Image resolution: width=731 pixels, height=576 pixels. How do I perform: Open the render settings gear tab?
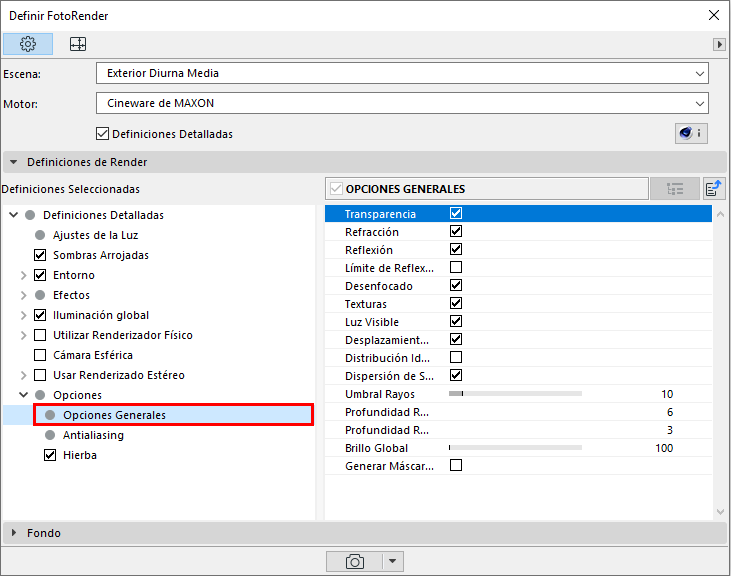click(x=28, y=44)
